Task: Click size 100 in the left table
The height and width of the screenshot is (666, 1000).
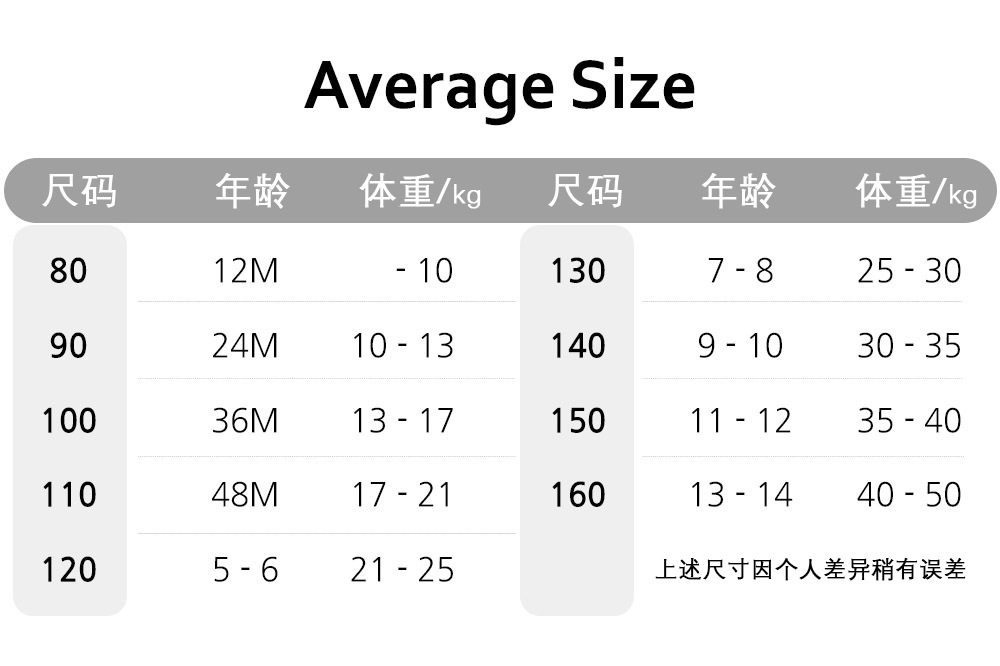Action: click(x=70, y=421)
